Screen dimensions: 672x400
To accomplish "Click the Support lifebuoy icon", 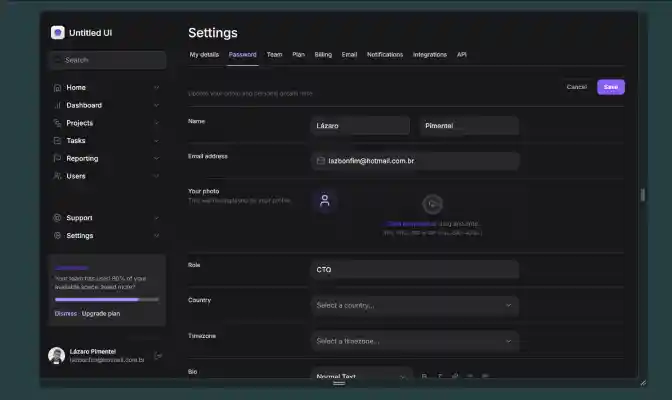I will [57, 218].
